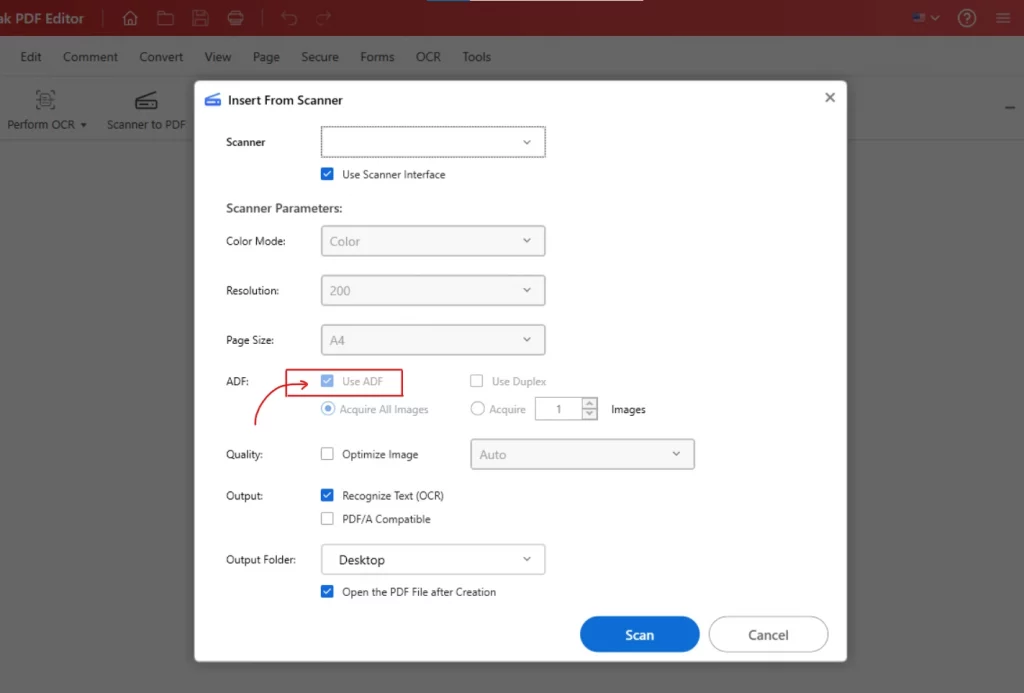This screenshot has width=1024, height=693.
Task: Click the Cancel button
Action: pos(768,634)
